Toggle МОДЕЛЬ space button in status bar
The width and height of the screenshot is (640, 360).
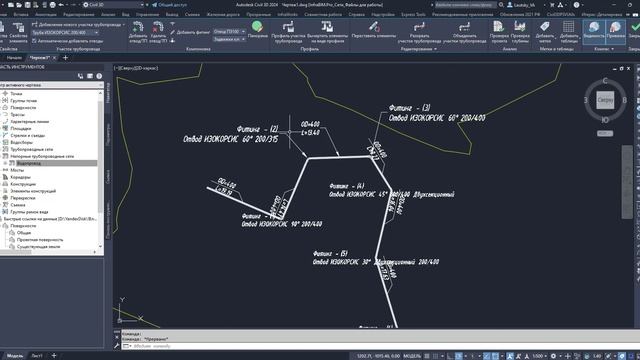412,356
